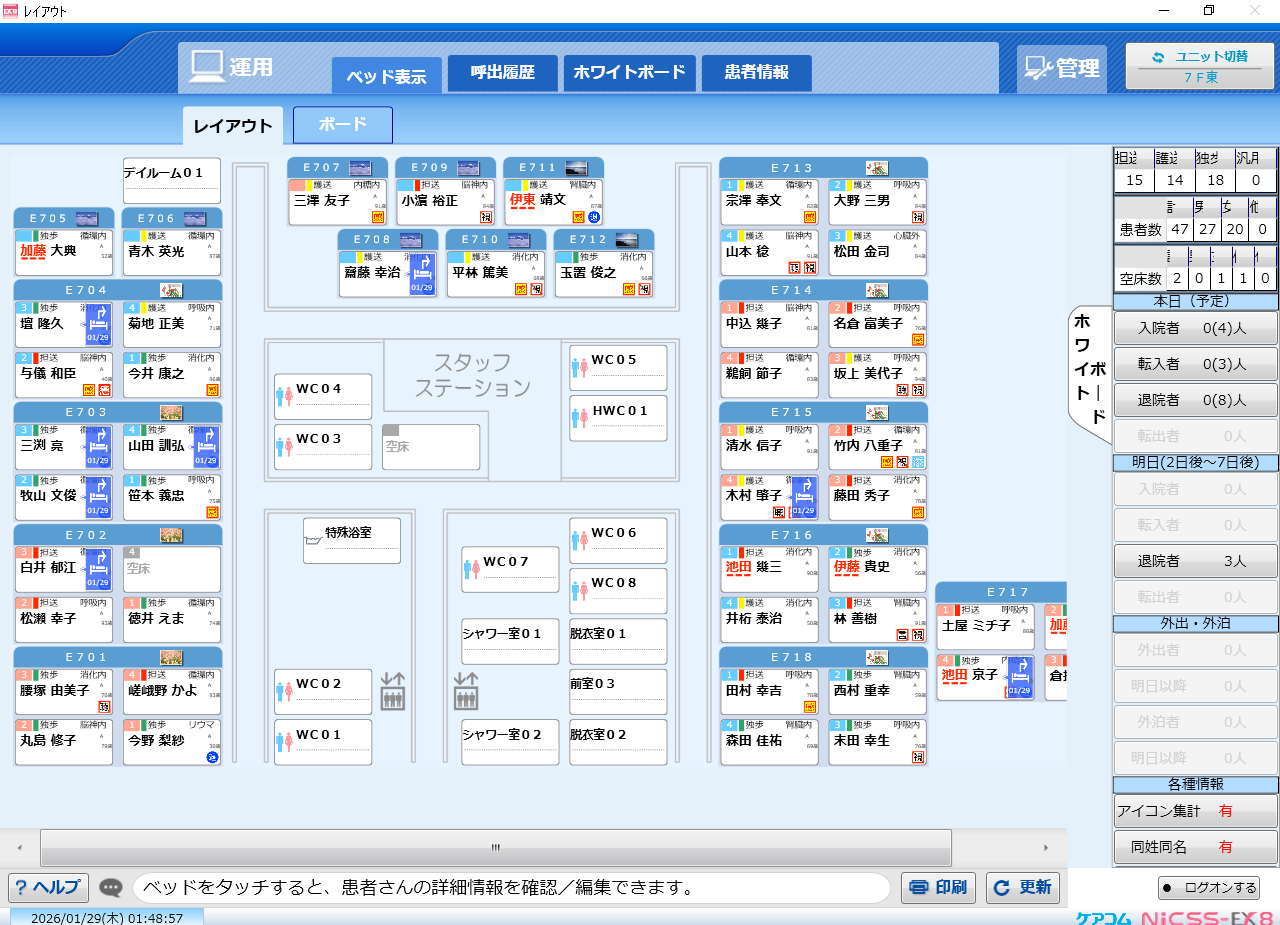
Task: Click the 視 icon on 大野 三男 card
Action: point(918,216)
